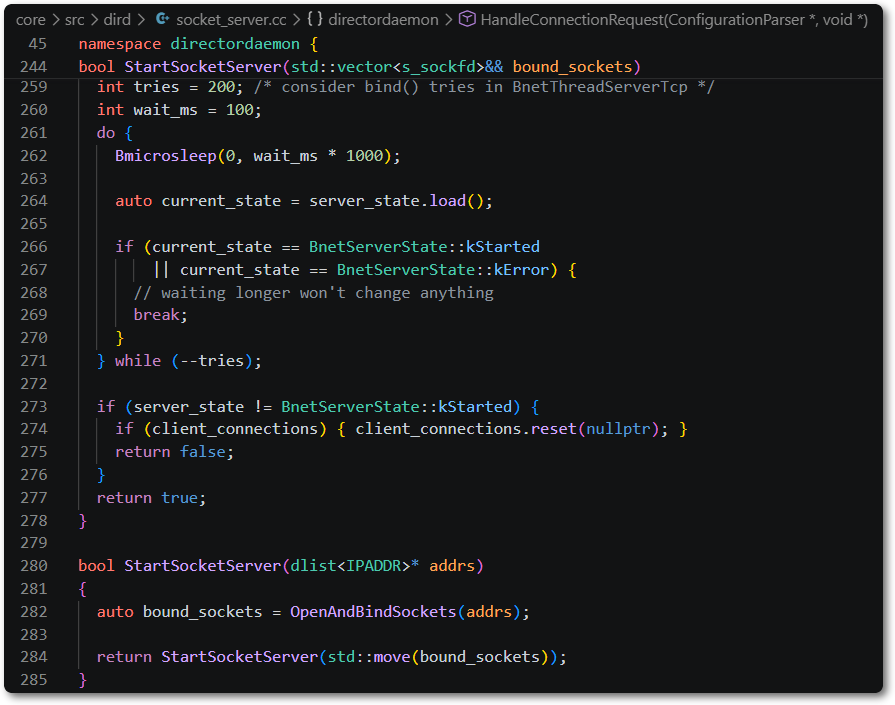Screen dimensions: 895x705
Task: Expand the chevron after the core breadcrumb
Action: (55, 20)
